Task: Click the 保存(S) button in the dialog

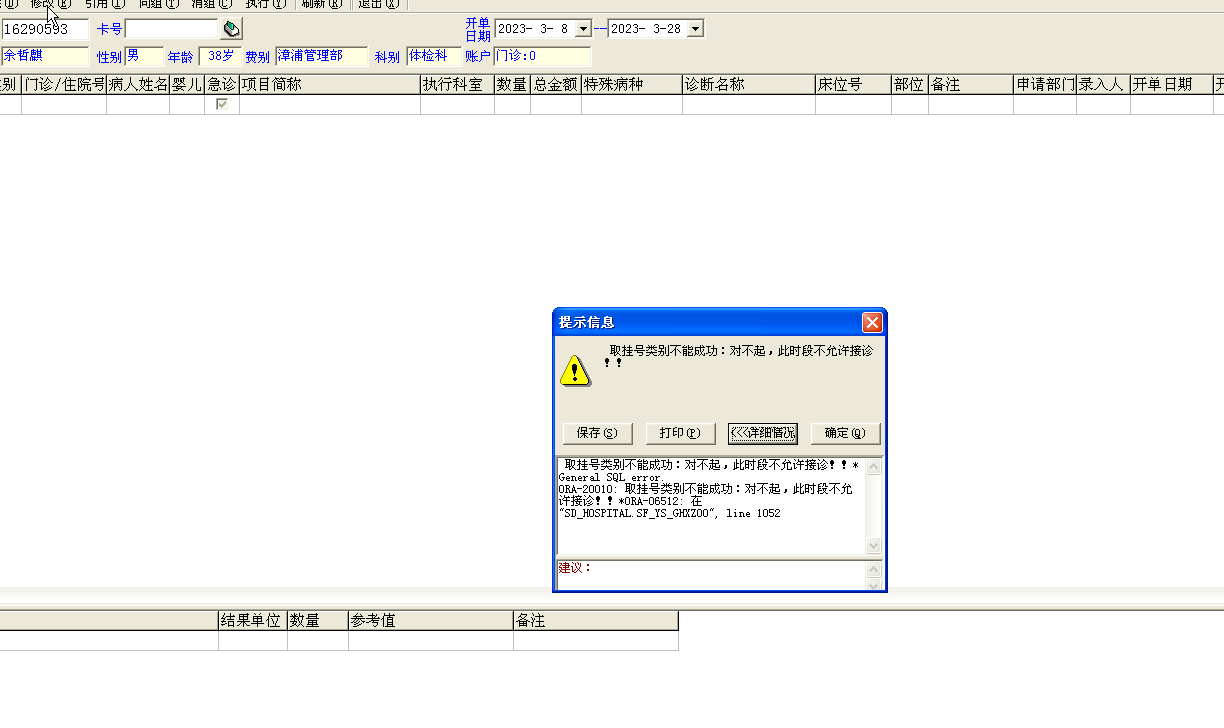Action: click(x=598, y=433)
